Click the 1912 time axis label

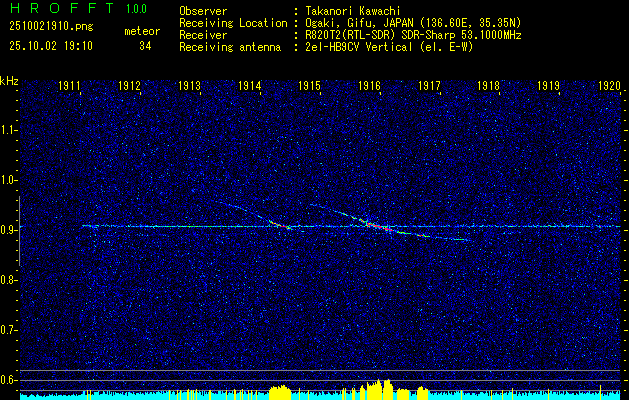[130, 85]
